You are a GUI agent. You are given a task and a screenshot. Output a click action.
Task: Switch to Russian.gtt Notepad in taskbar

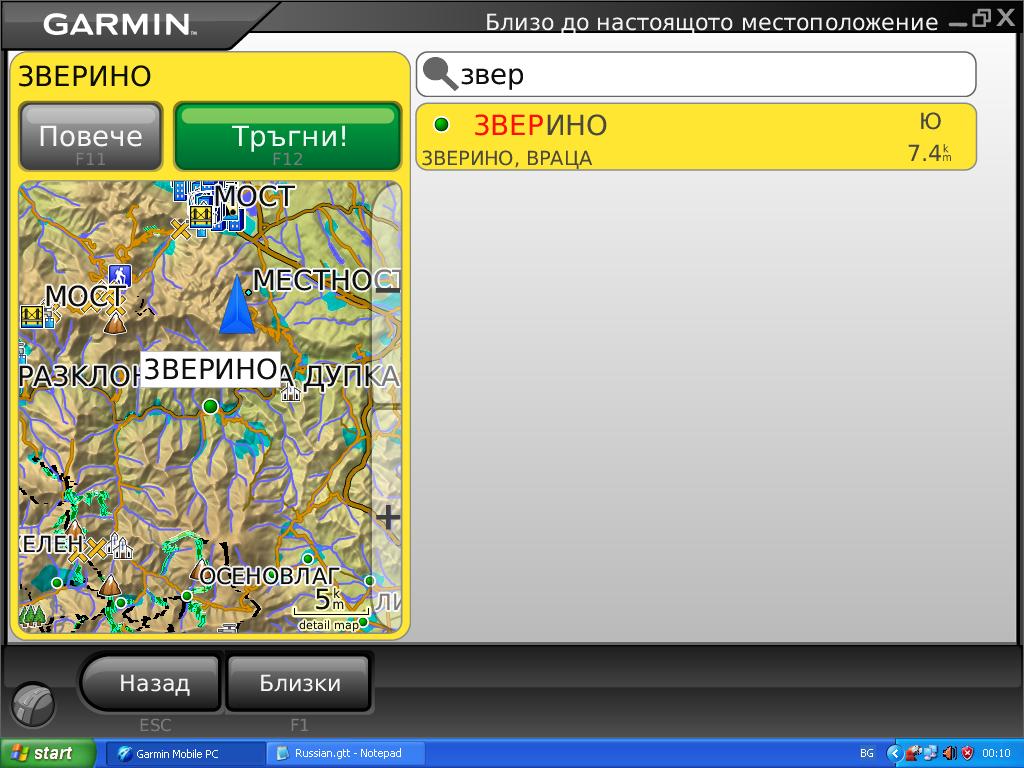(x=346, y=753)
